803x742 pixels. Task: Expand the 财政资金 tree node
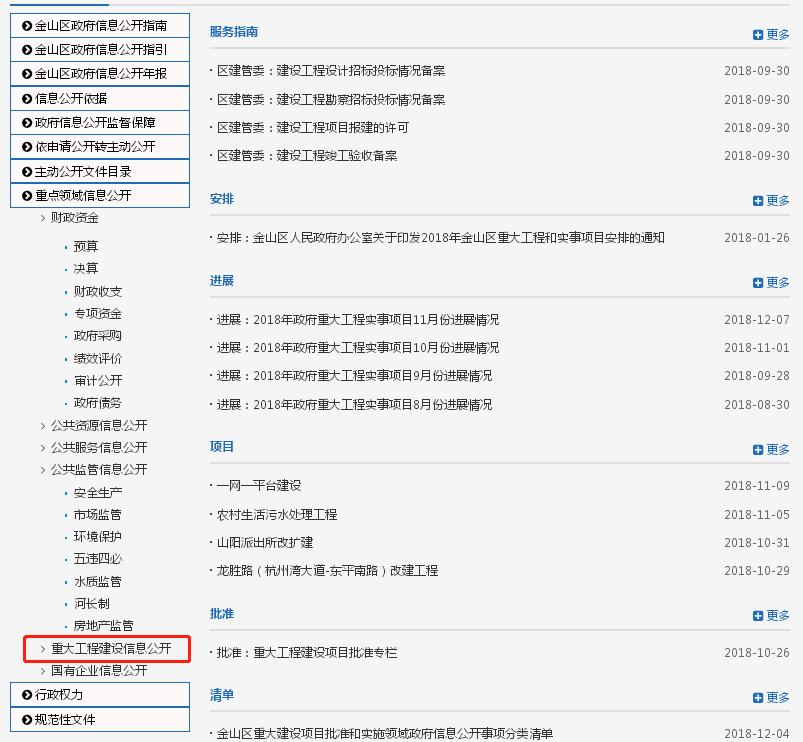[43, 218]
